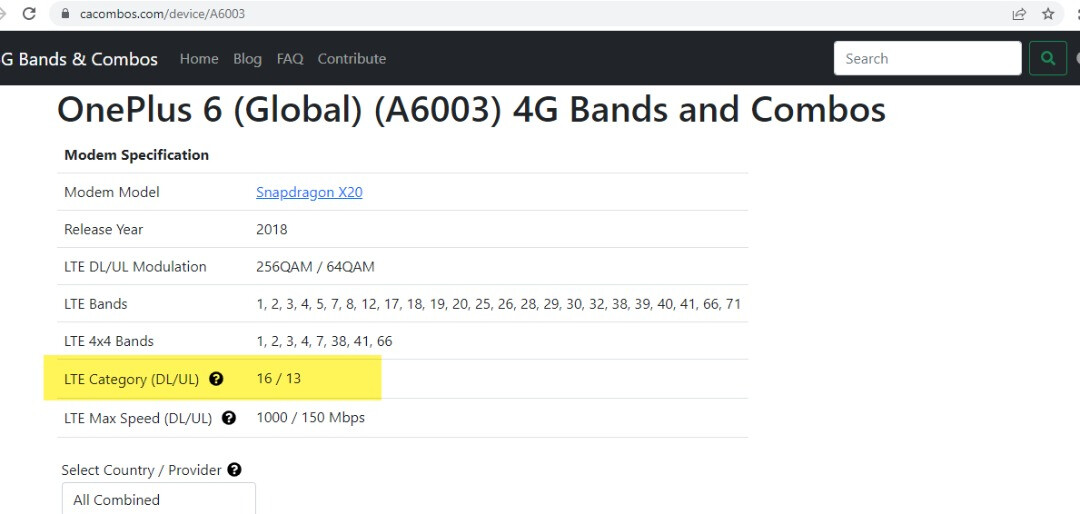Reload the page with the browser refresh icon
The image size is (1080, 514).
[29, 14]
